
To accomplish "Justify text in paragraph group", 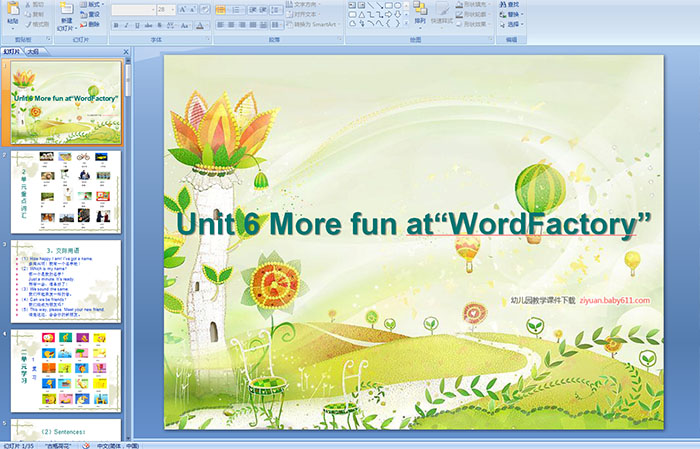I will click(253, 25).
